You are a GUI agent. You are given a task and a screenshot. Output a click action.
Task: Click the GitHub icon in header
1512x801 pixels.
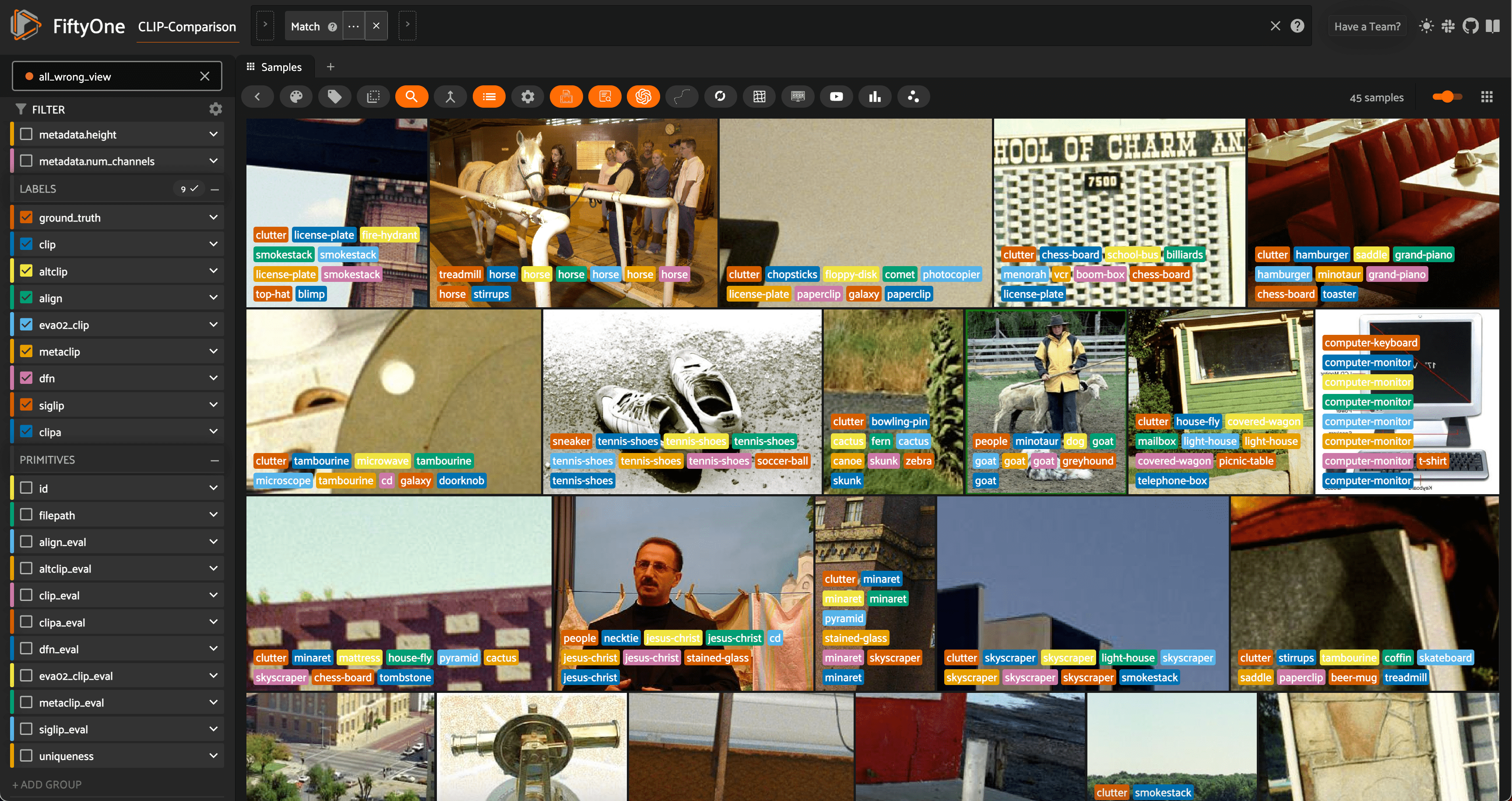[x=1470, y=26]
